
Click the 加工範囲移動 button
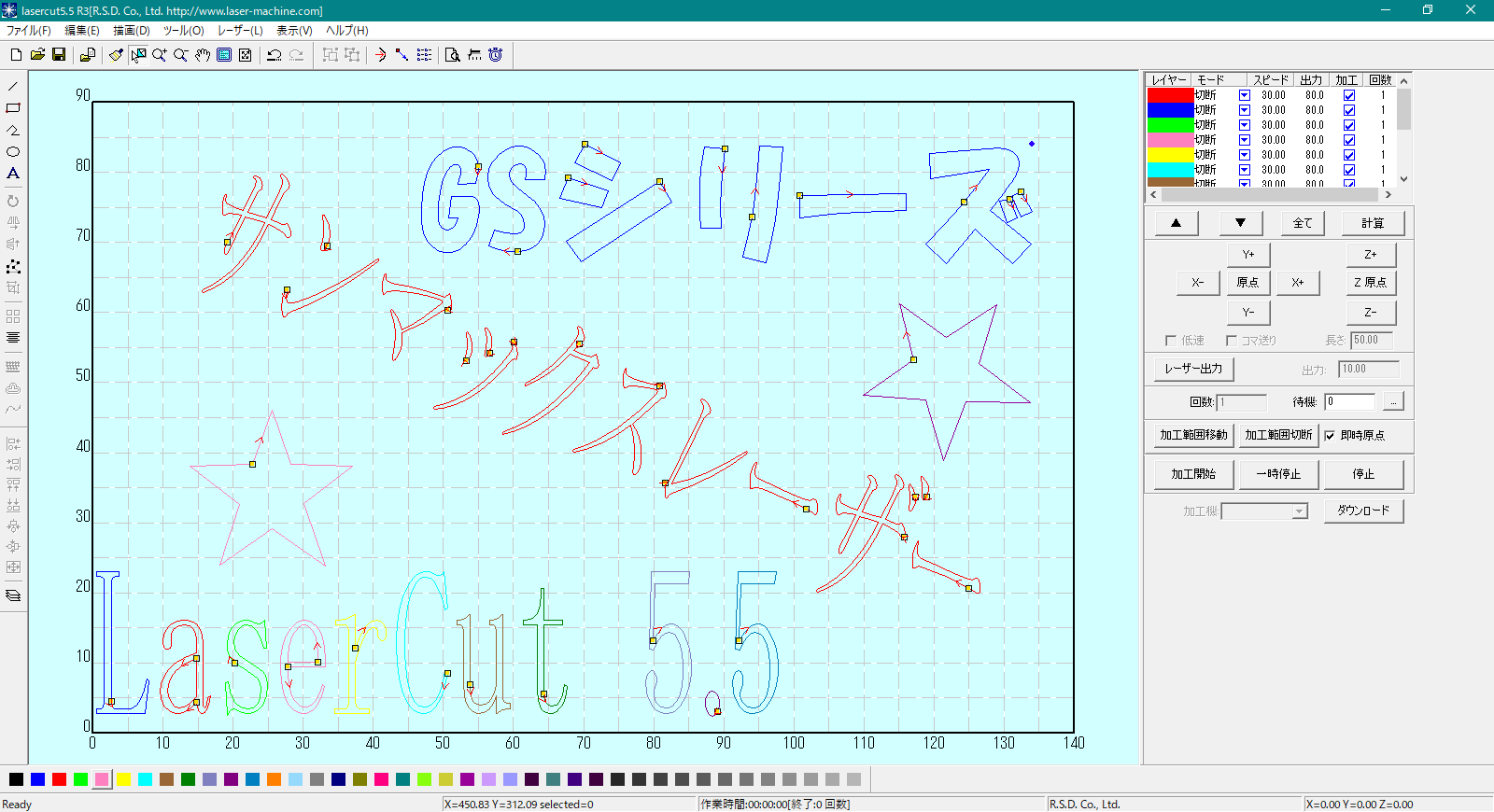(1193, 435)
